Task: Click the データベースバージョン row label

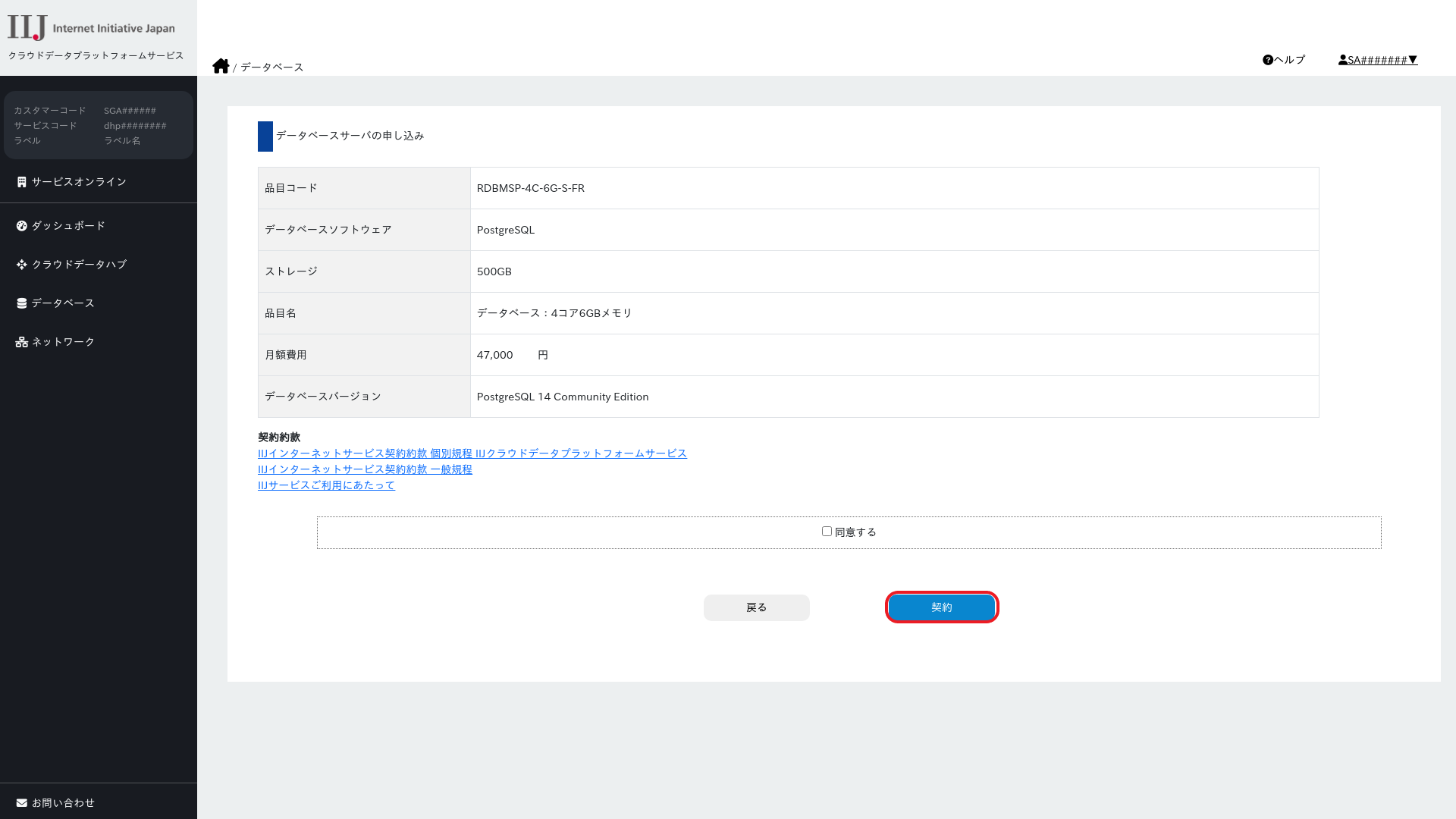Action: click(323, 397)
